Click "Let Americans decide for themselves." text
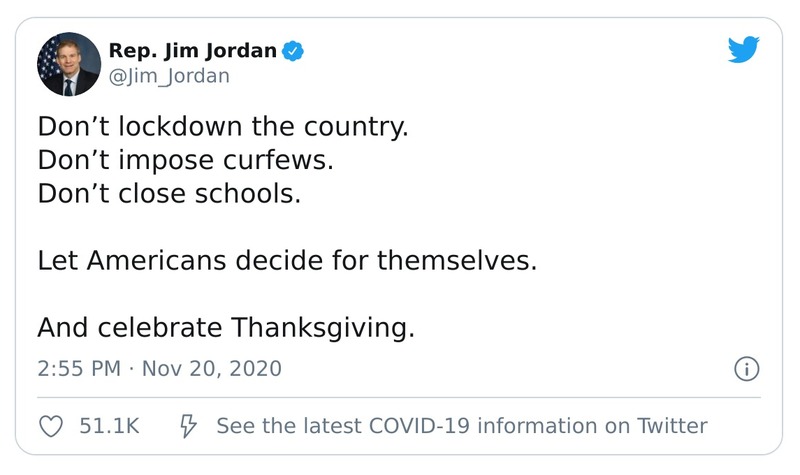The image size is (800, 475). point(288,261)
